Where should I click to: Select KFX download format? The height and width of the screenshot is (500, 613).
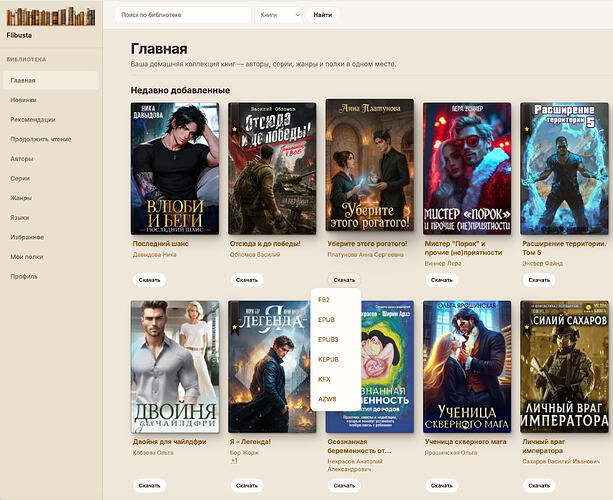click(335, 379)
